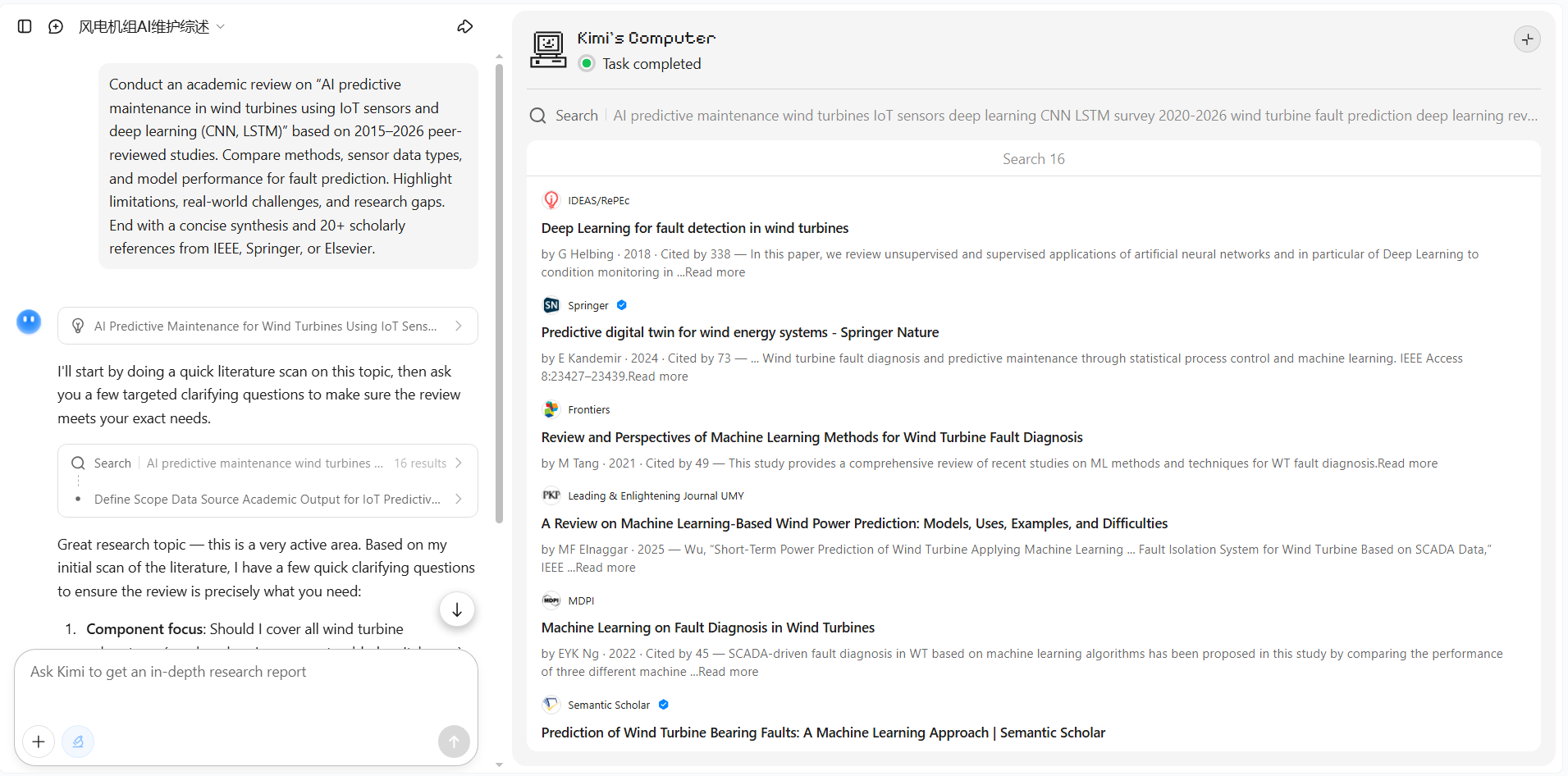Click the search query text in Kimi's Computer header

click(1076, 116)
